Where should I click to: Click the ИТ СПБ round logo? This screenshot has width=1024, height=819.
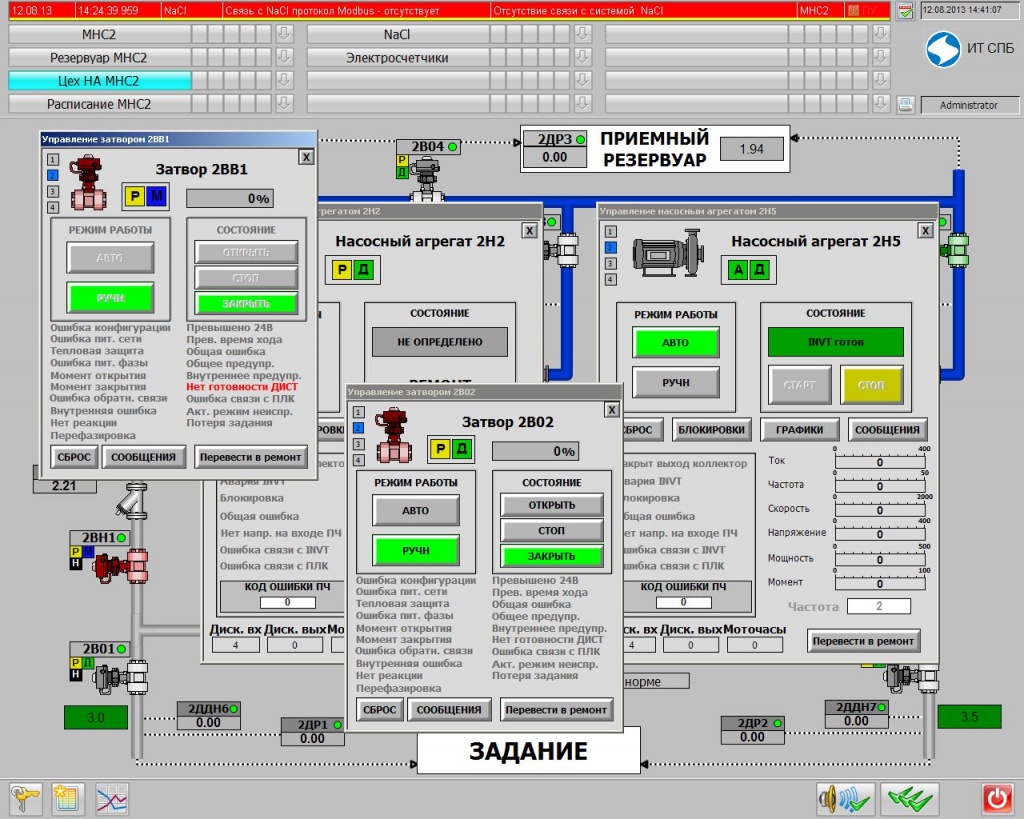(943, 49)
